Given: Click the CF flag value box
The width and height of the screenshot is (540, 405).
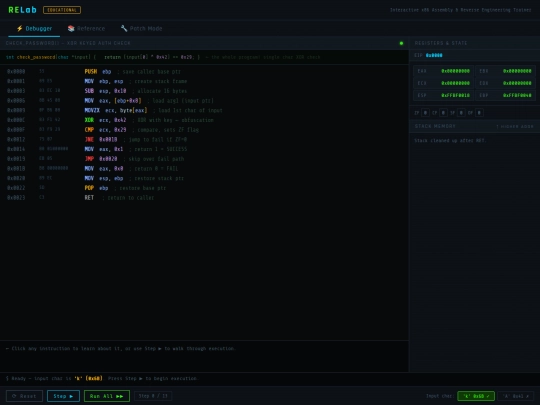Looking at the screenshot, I should click(x=443, y=113).
